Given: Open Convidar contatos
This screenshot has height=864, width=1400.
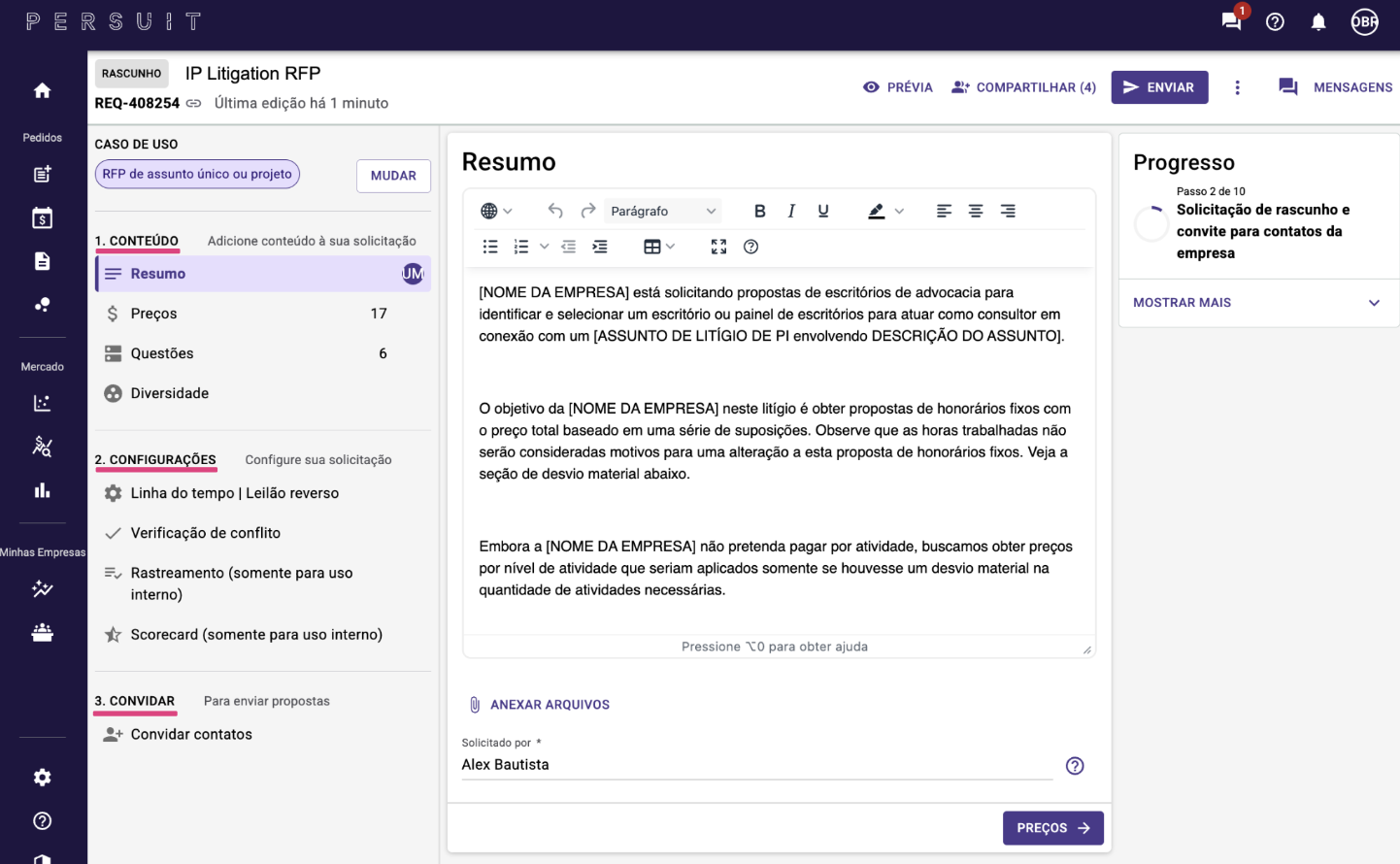Looking at the screenshot, I should pyautogui.click(x=263, y=735).
